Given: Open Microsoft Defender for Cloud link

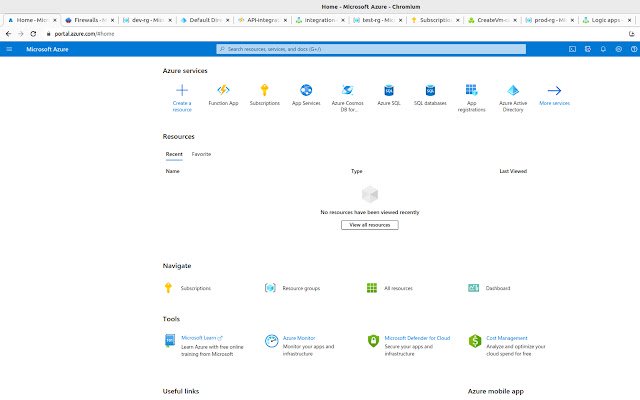Looking at the screenshot, I should 417,338.
